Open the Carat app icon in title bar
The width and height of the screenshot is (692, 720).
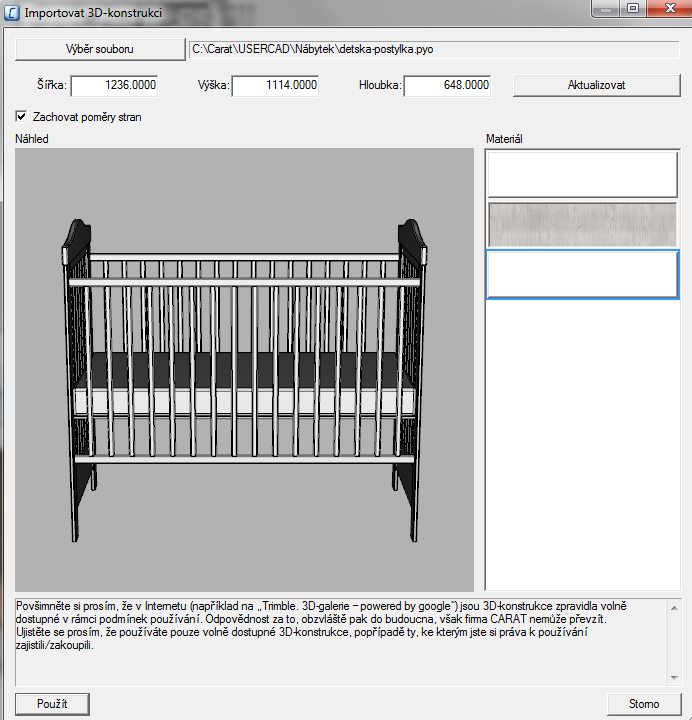click(11, 12)
